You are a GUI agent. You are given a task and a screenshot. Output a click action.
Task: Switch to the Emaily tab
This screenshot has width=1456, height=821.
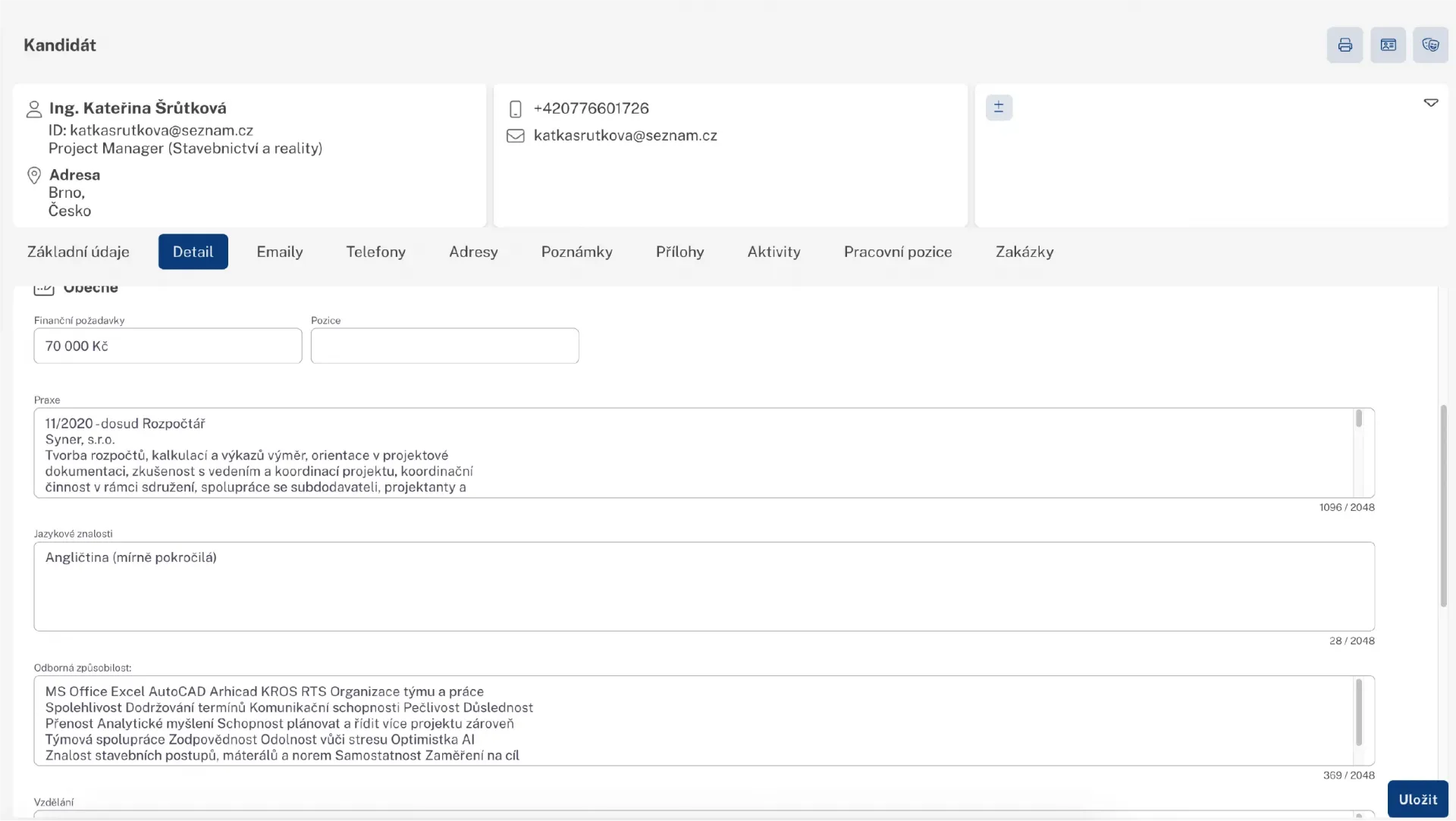pos(279,252)
